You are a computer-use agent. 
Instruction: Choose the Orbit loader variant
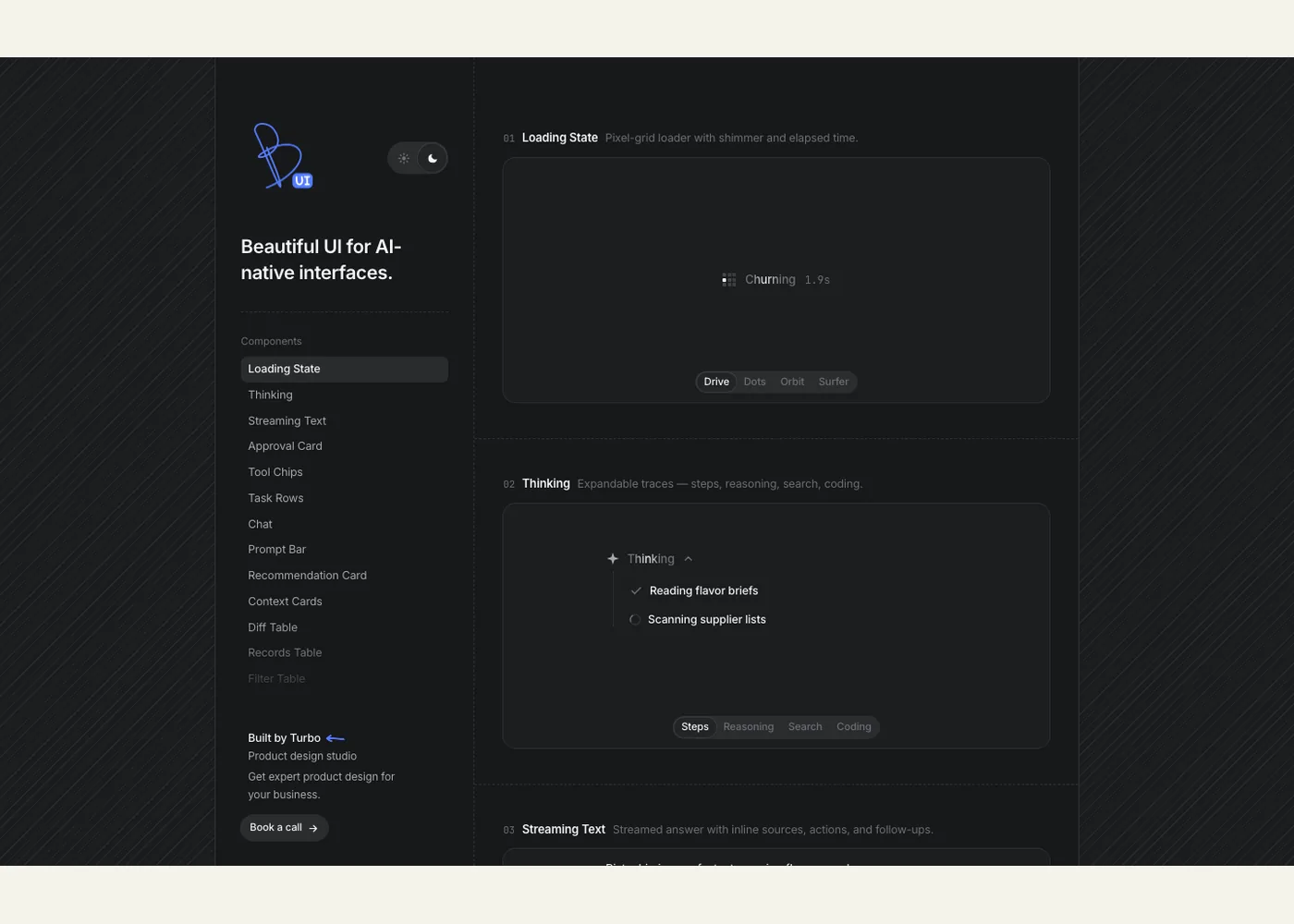click(x=792, y=382)
